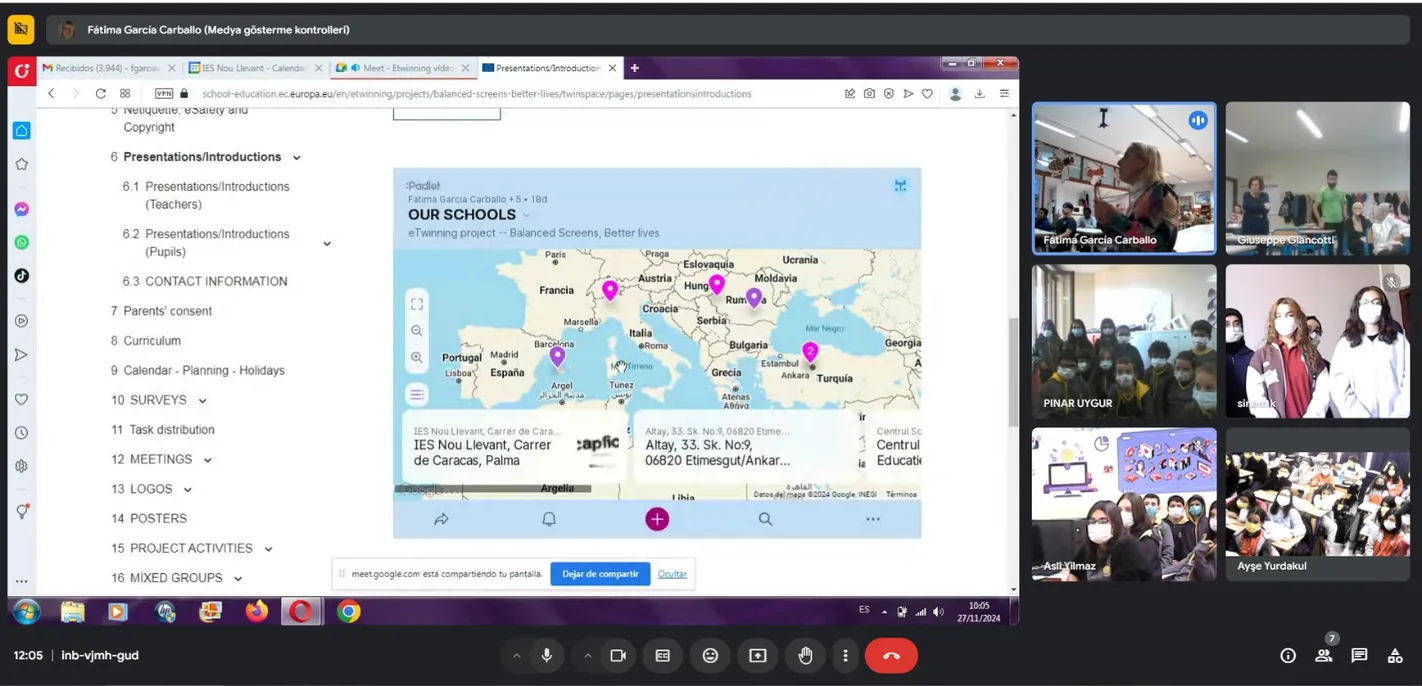Viewport: 1422px width, 686px height.
Task: Expand audio settings arrow beside microphone
Action: [x=516, y=656]
